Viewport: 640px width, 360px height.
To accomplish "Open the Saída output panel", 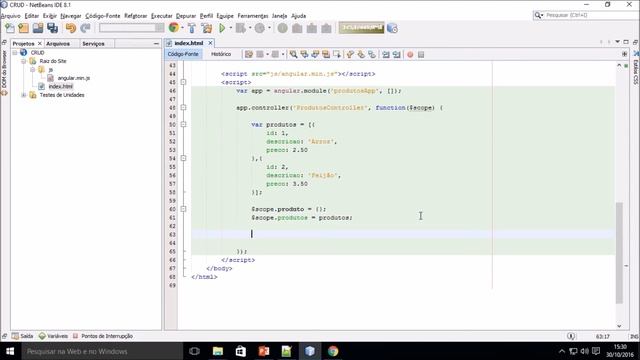I will pyautogui.click(x=22, y=336).
